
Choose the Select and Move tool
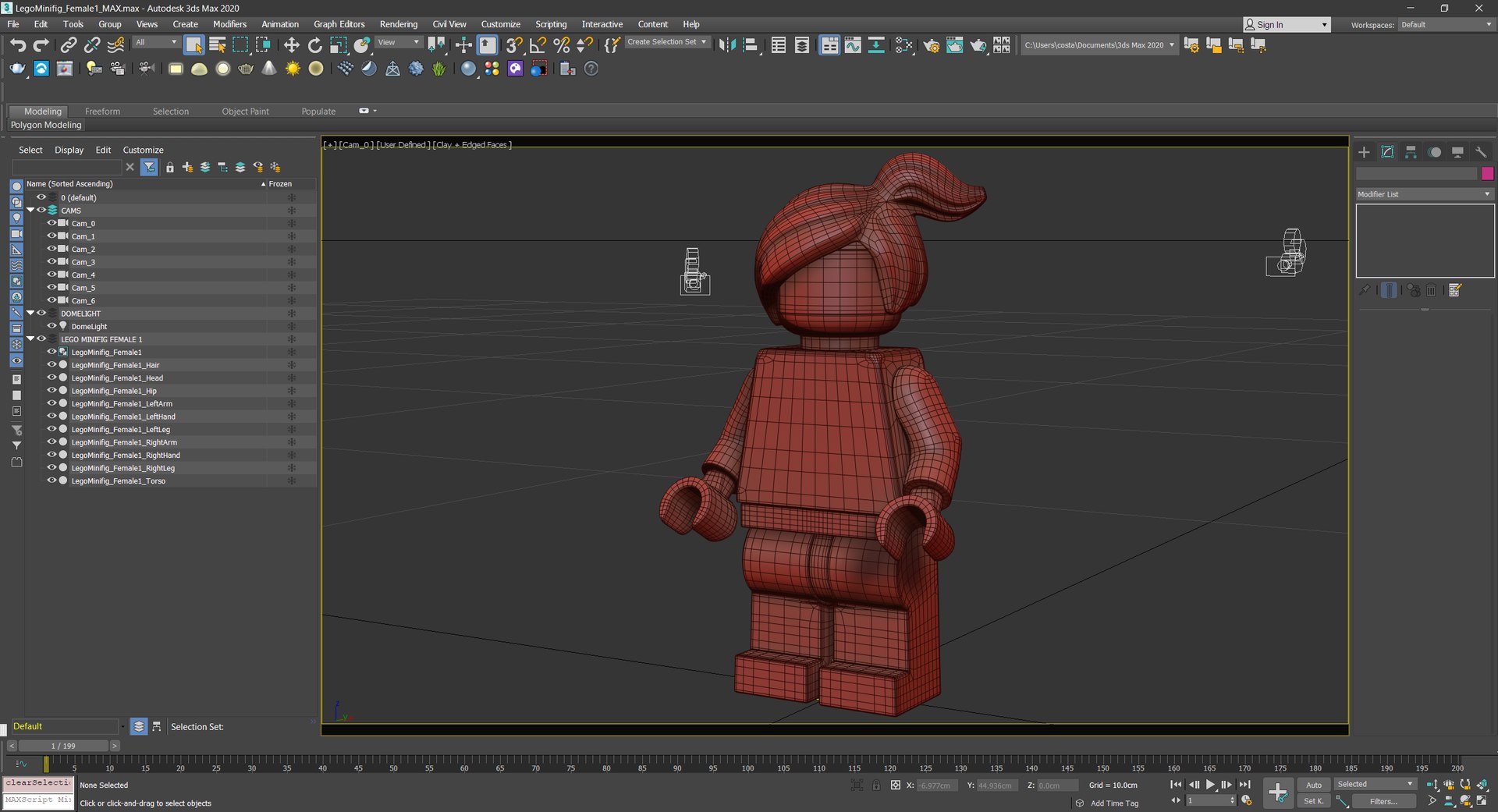[x=291, y=45]
